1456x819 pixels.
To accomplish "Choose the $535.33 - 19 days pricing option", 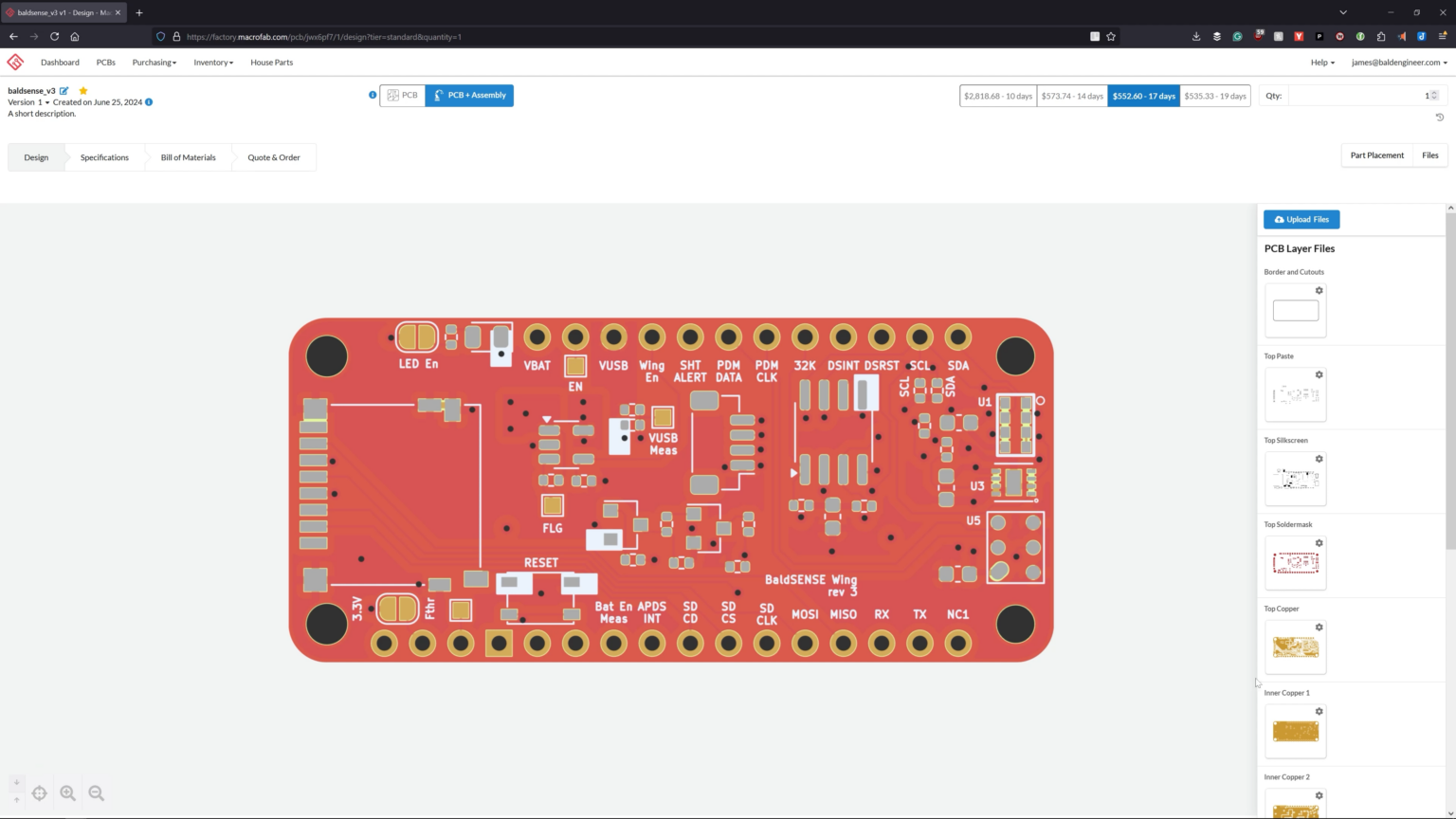I will [1214, 95].
